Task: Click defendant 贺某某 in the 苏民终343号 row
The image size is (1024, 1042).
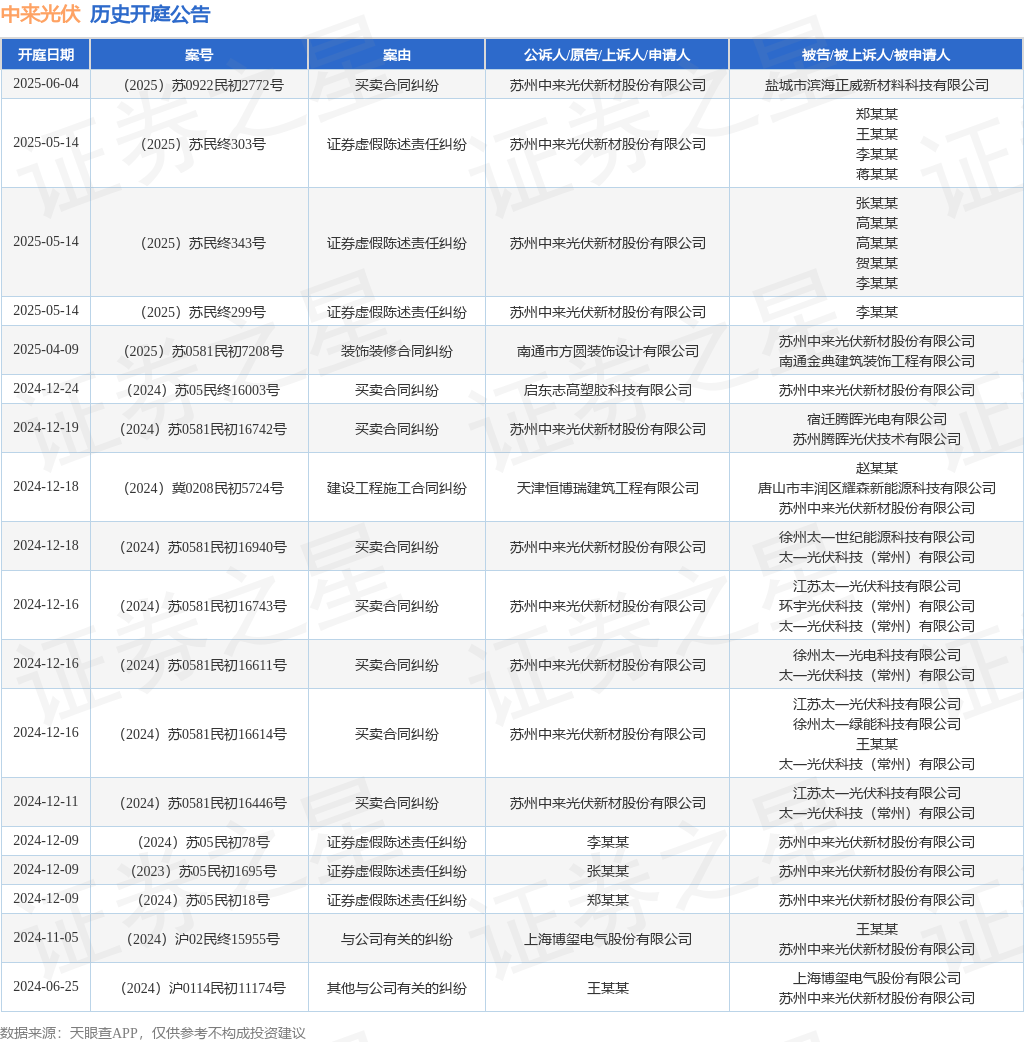Action: click(x=876, y=263)
